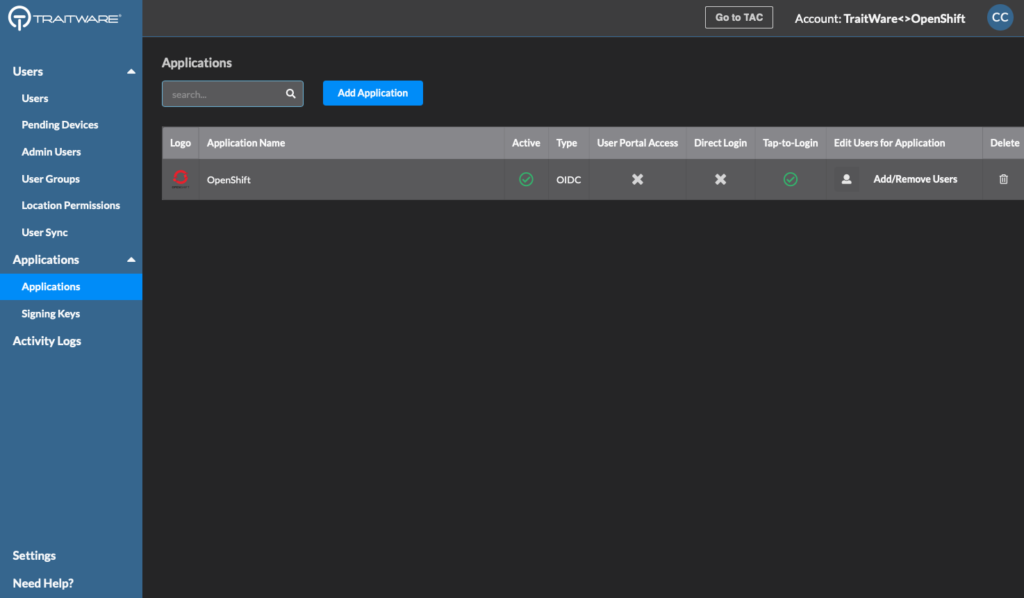This screenshot has height=598, width=1024.
Task: Open User Sync
Action: (x=44, y=232)
